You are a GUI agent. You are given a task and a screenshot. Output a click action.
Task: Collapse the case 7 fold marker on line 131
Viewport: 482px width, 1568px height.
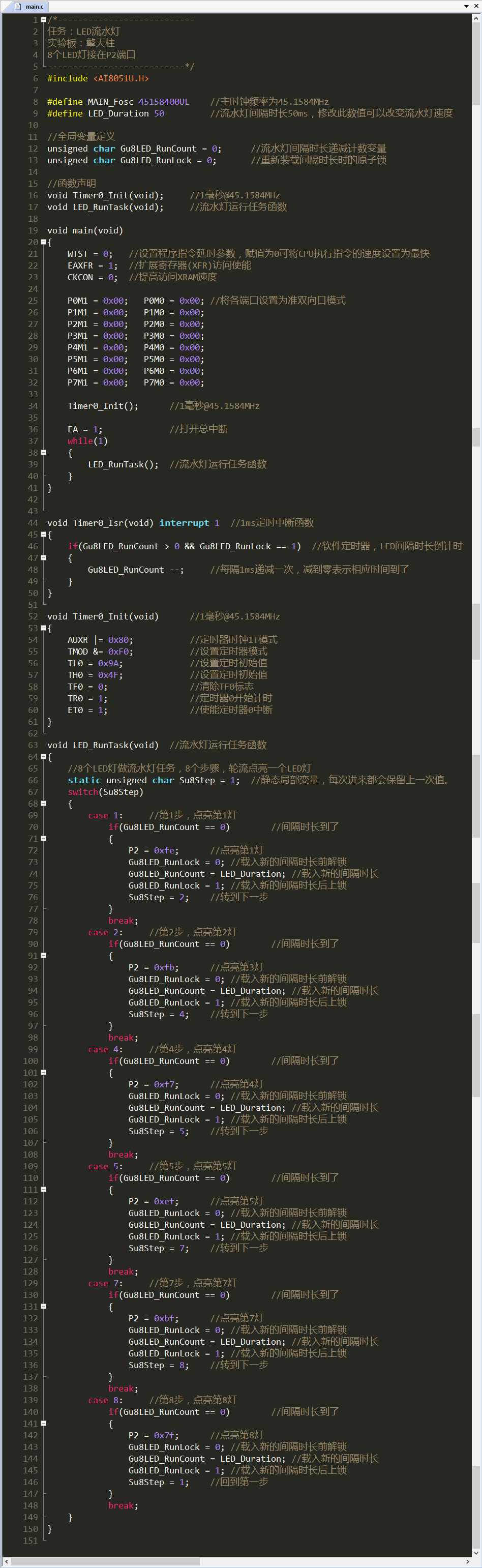point(43,1306)
